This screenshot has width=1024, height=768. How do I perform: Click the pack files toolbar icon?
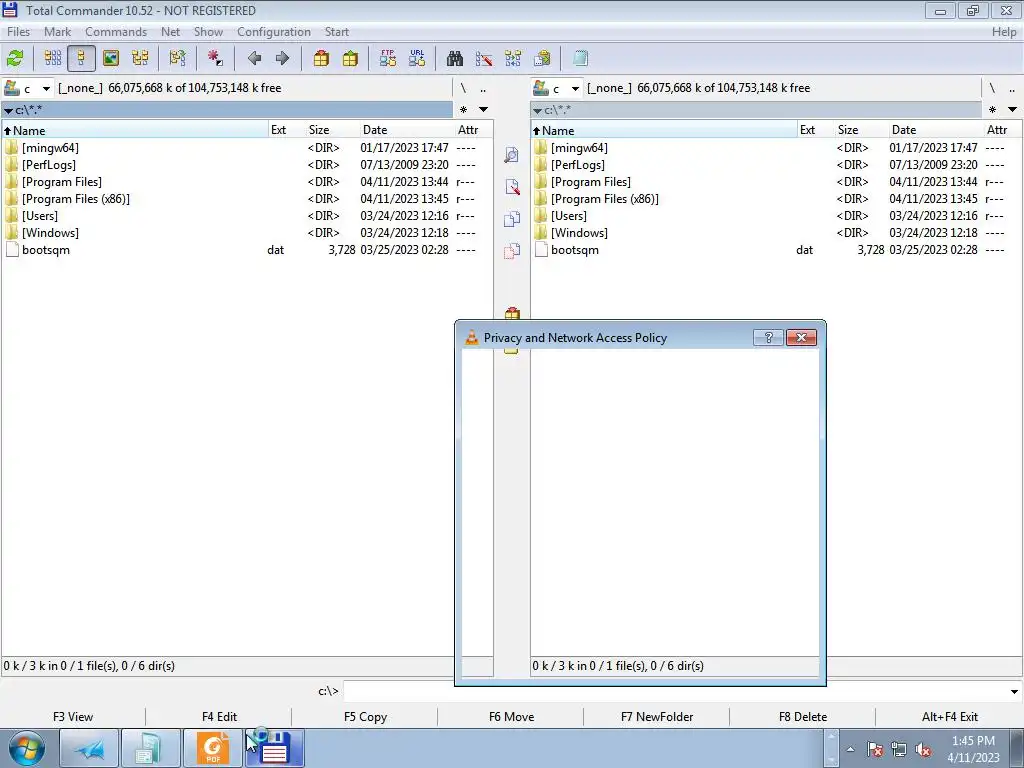(321, 59)
